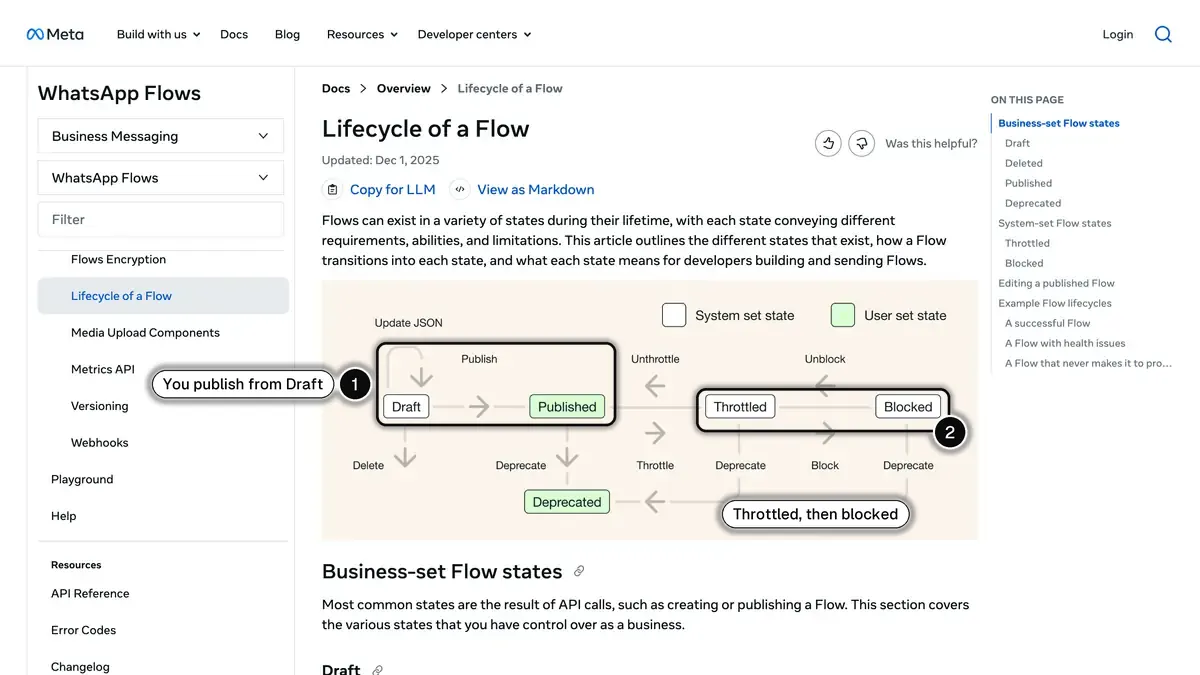Expand the Developer centers menu
The width and height of the screenshot is (1200, 675).
click(x=474, y=34)
